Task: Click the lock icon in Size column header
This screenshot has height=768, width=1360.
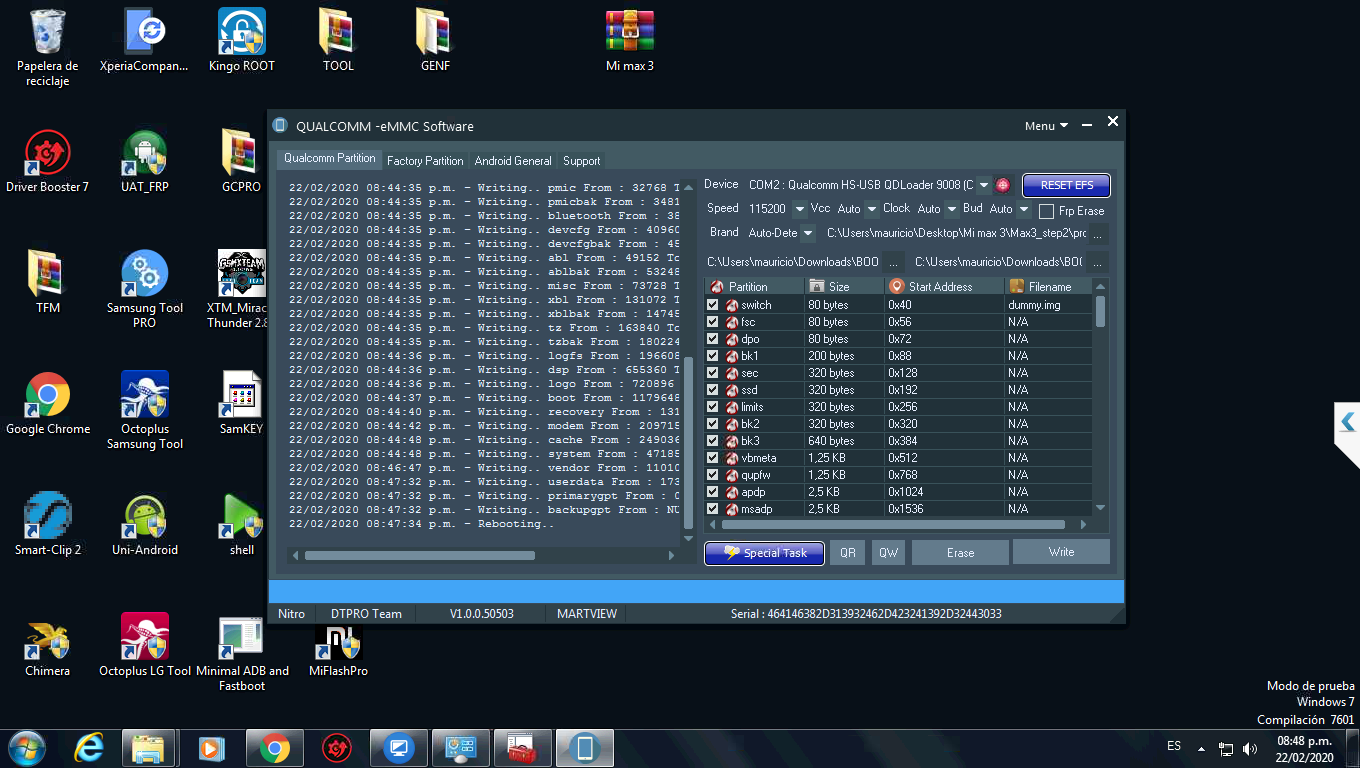Action: pyautogui.click(x=817, y=287)
